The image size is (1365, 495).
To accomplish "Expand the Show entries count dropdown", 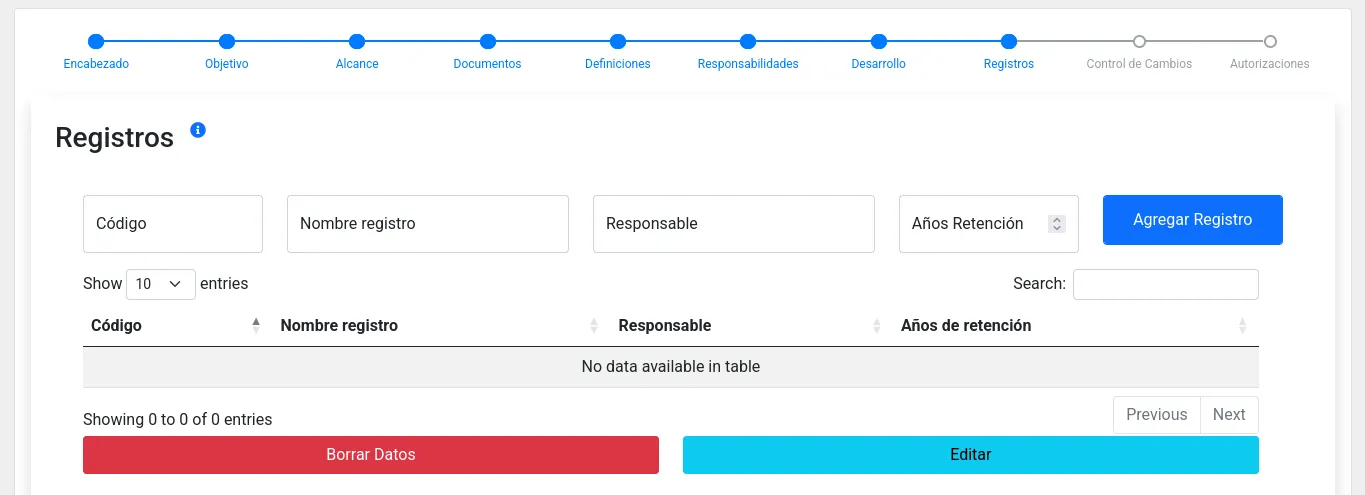I will tap(160, 284).
